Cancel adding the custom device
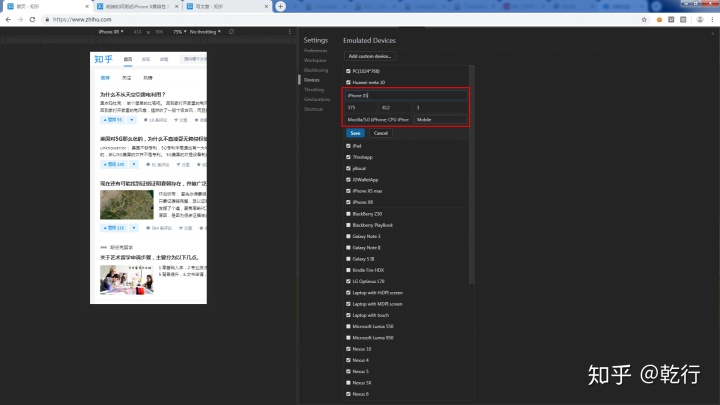 point(381,133)
